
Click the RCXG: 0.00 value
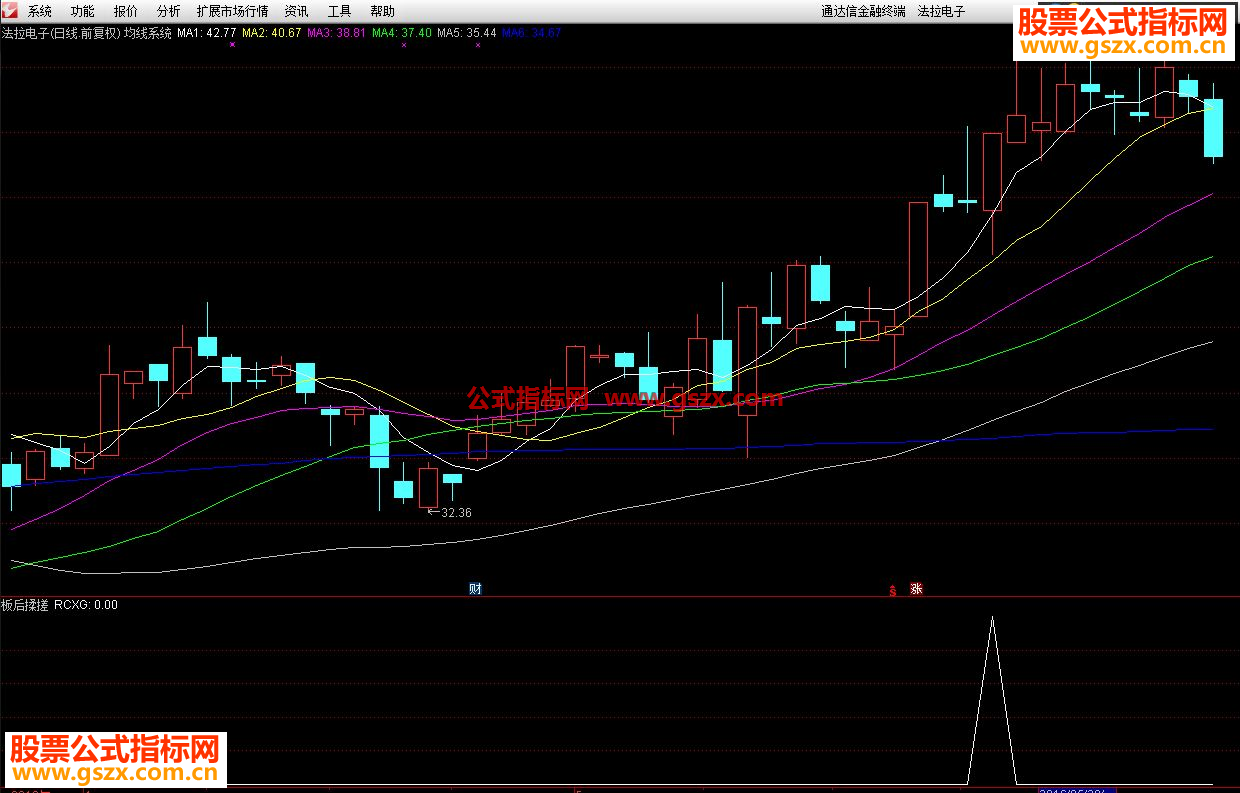[86, 605]
